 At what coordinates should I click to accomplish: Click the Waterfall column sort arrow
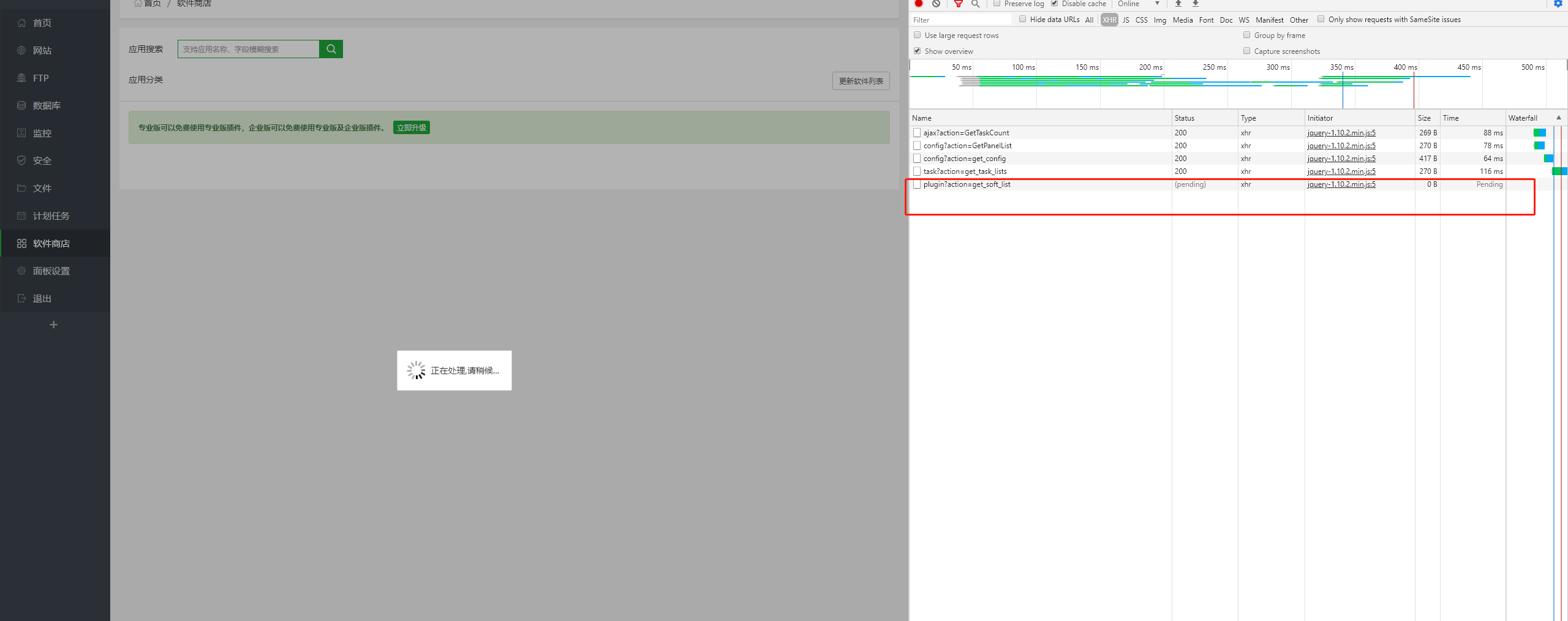tap(1559, 118)
